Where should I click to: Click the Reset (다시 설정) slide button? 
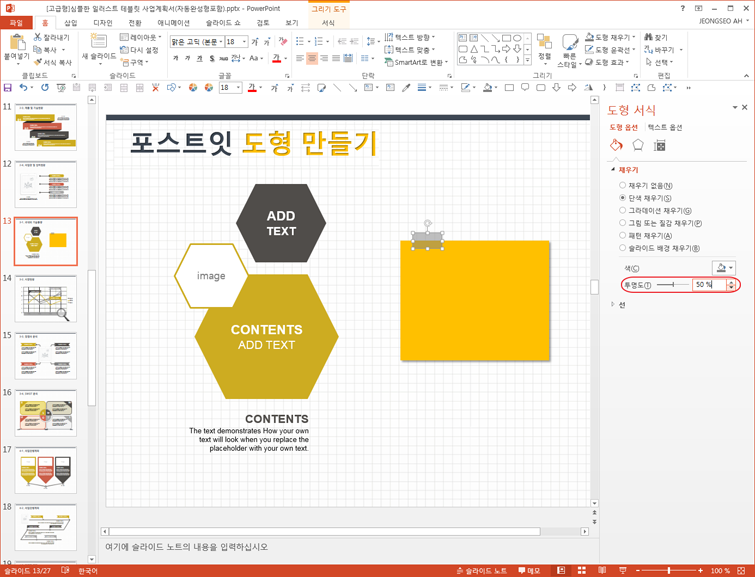[x=139, y=50]
